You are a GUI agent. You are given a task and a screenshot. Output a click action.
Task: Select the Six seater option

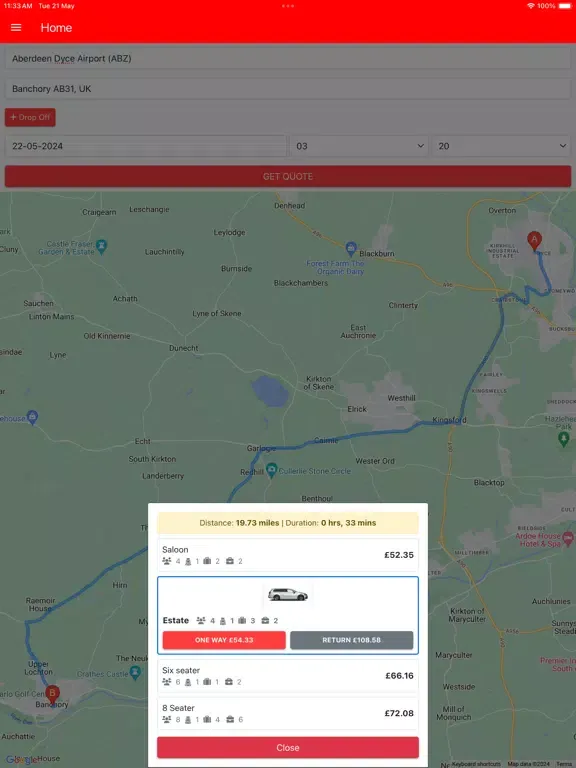(288, 676)
